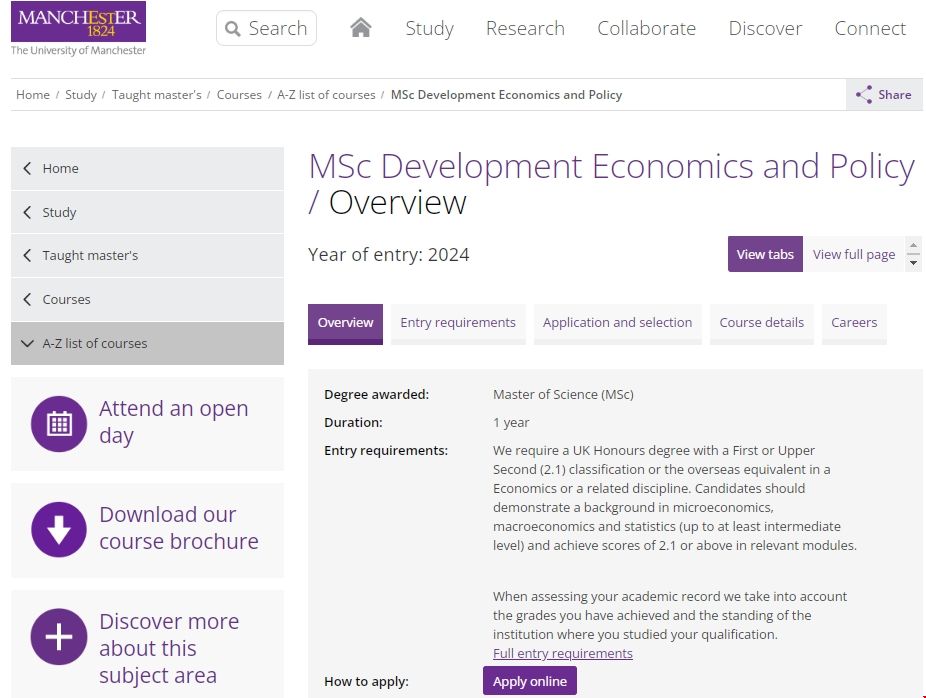Click the back chevron beside sidebar Home

tap(27, 169)
